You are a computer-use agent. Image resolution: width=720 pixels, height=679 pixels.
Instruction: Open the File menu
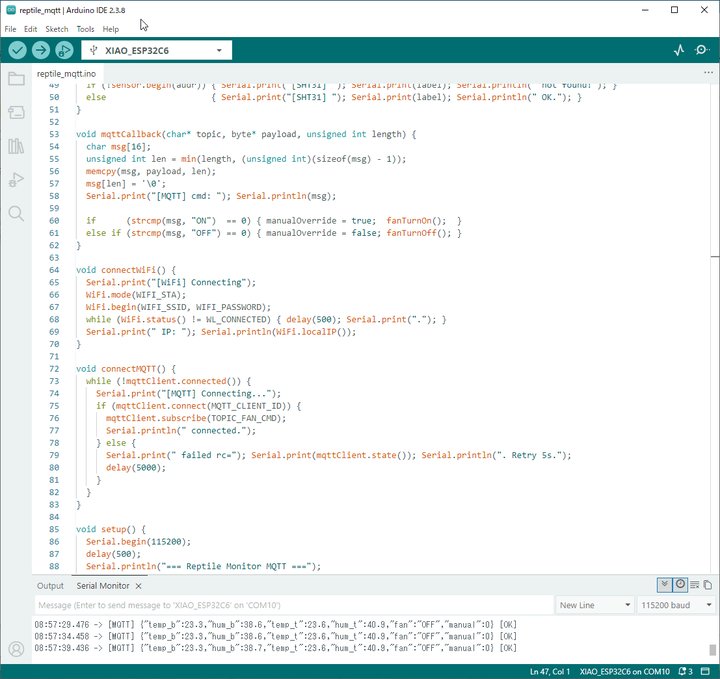[10, 29]
